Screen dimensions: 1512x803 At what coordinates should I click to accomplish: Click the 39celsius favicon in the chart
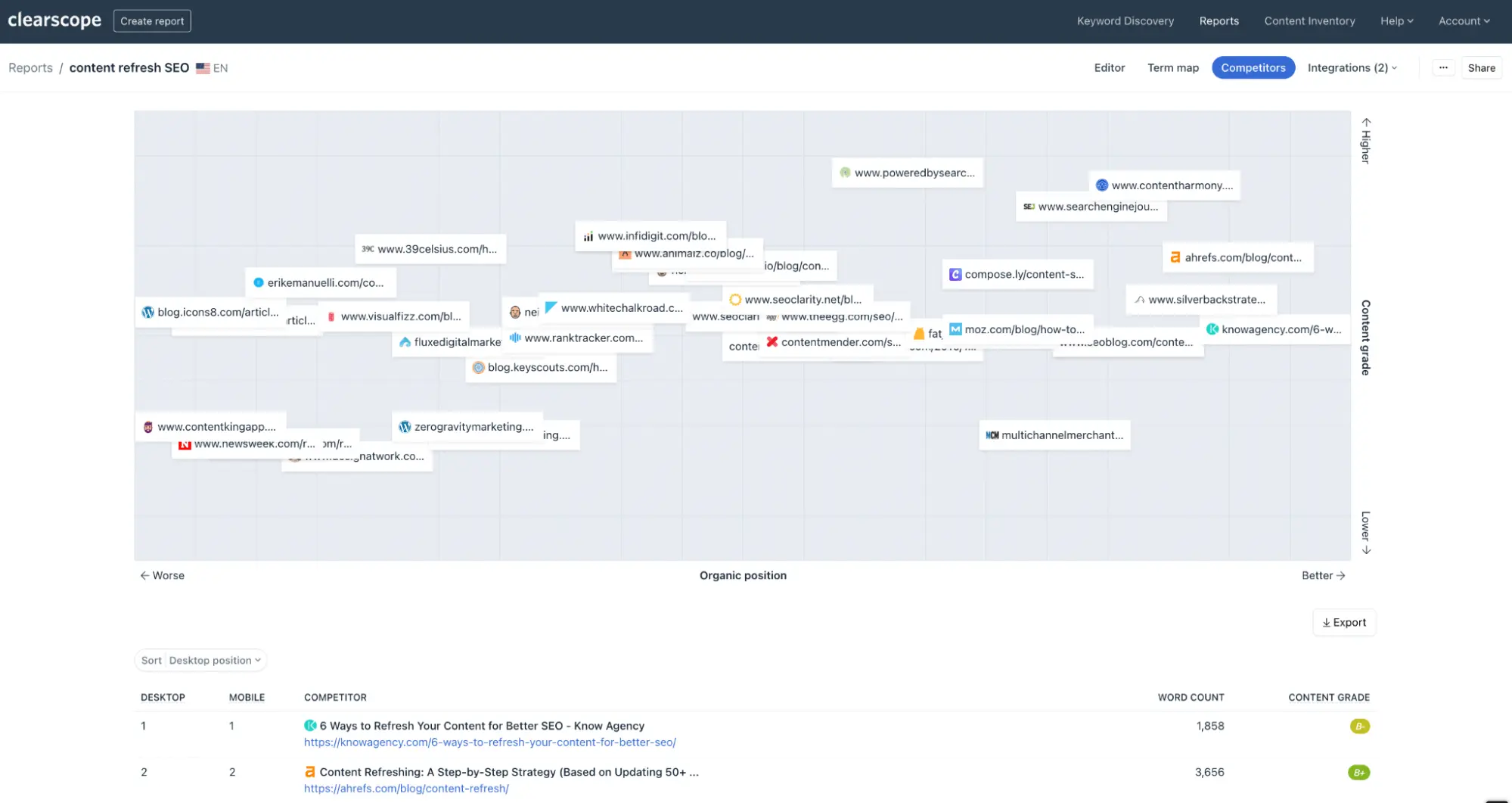(368, 249)
